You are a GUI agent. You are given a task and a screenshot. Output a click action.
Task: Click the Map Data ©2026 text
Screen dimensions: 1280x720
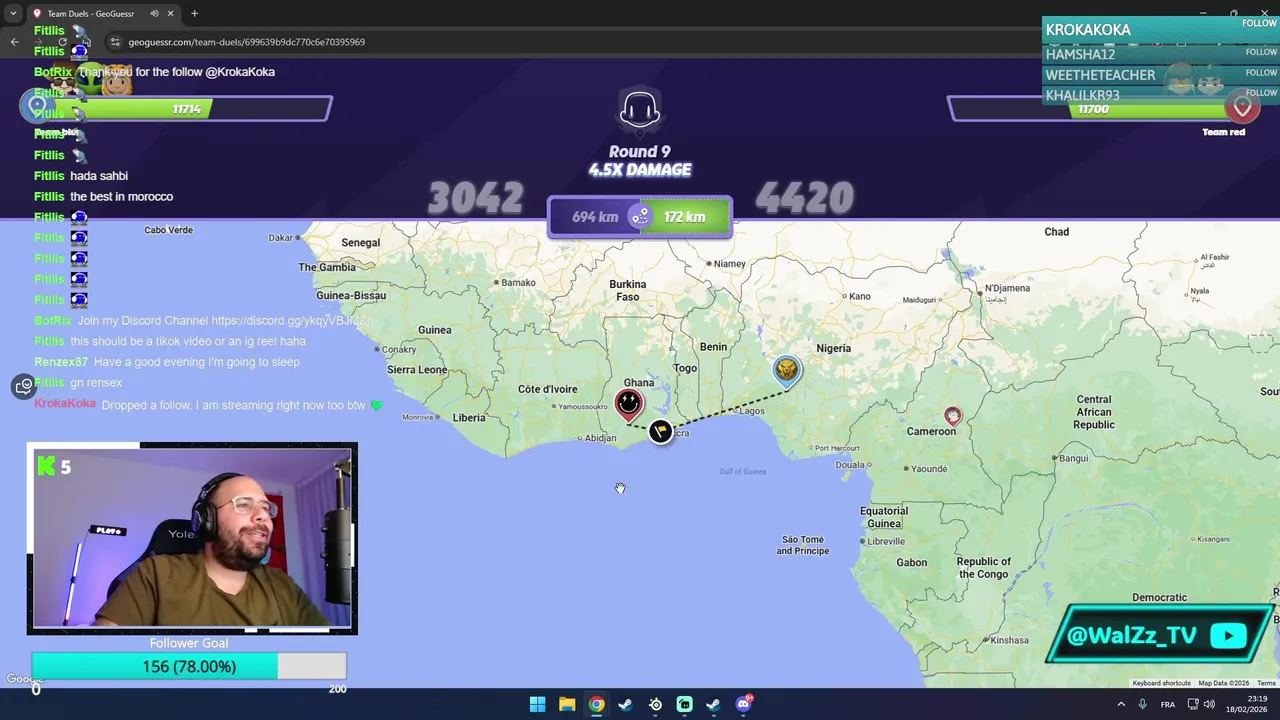point(1224,683)
